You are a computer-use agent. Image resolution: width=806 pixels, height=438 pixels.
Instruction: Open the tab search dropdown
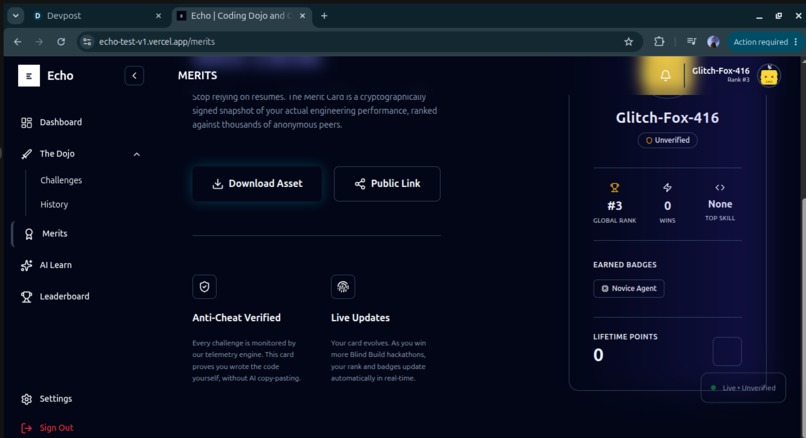pos(15,16)
